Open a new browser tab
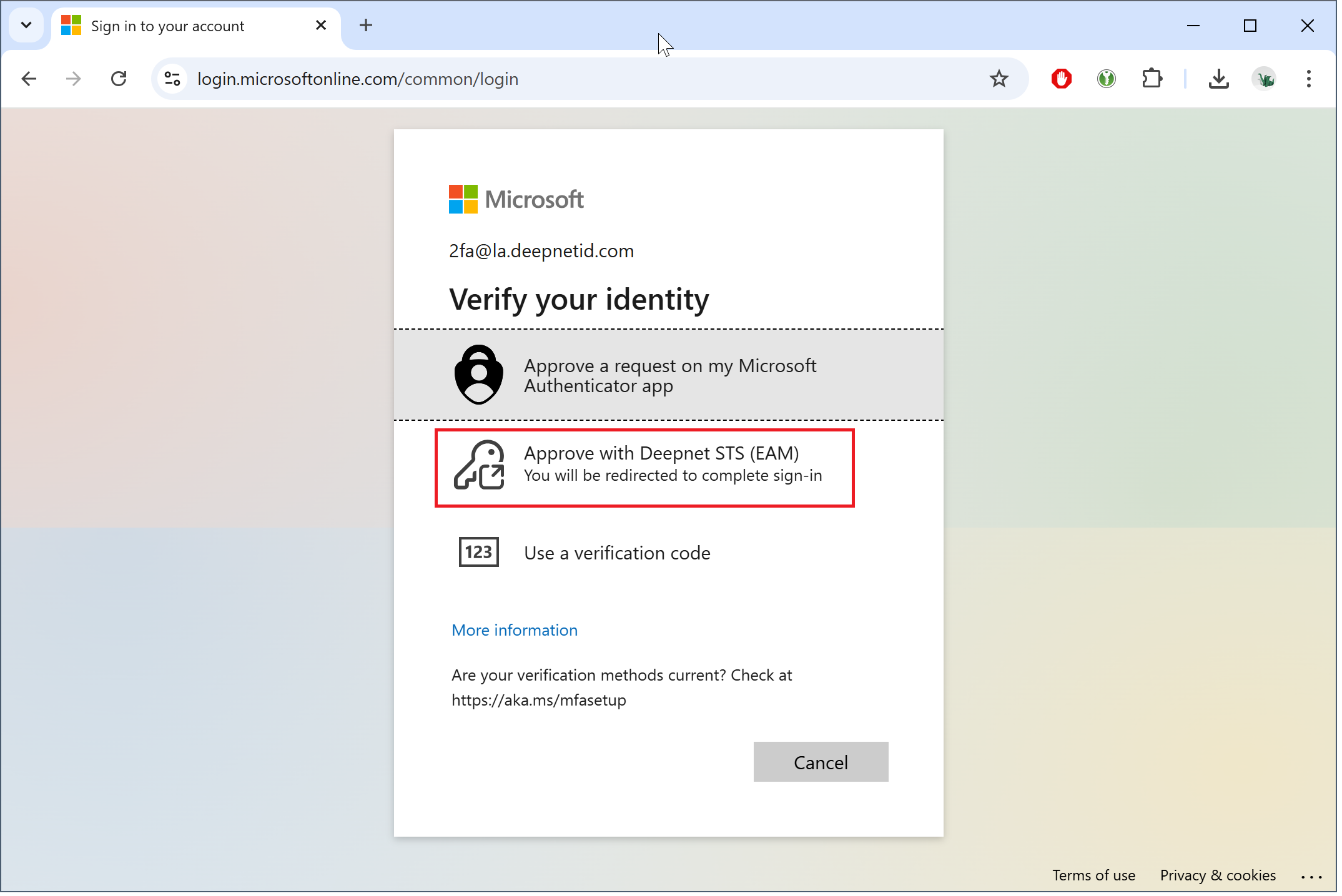 click(367, 26)
